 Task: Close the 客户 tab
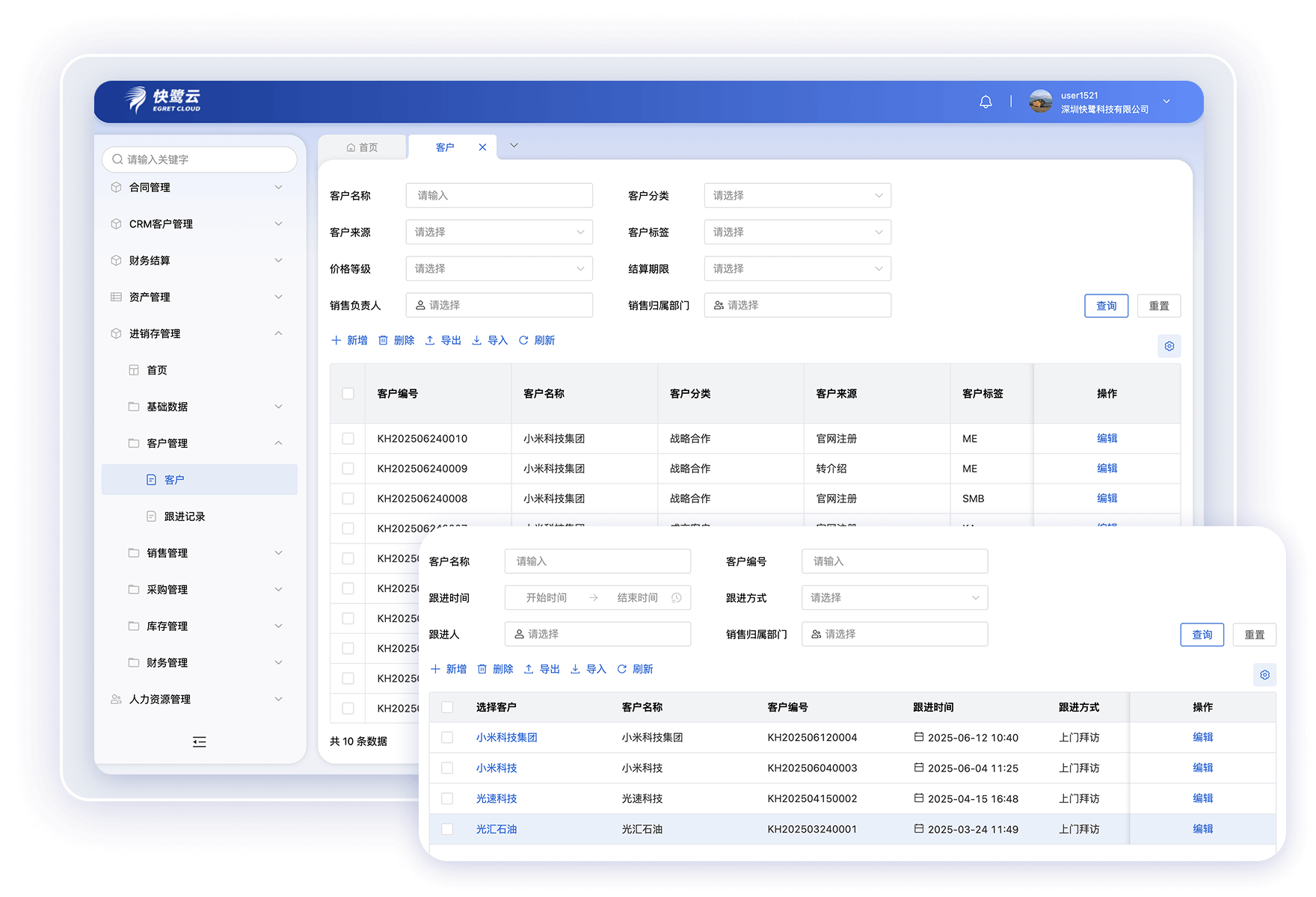482,147
